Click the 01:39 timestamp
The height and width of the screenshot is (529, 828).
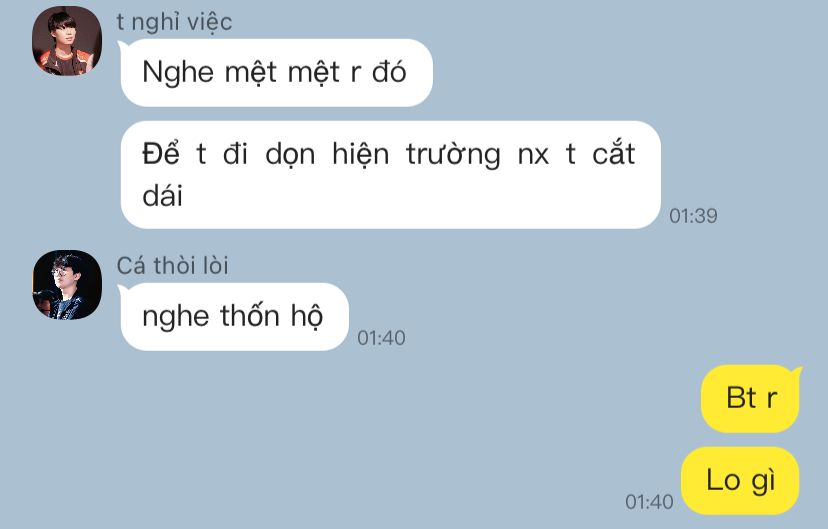coord(693,216)
